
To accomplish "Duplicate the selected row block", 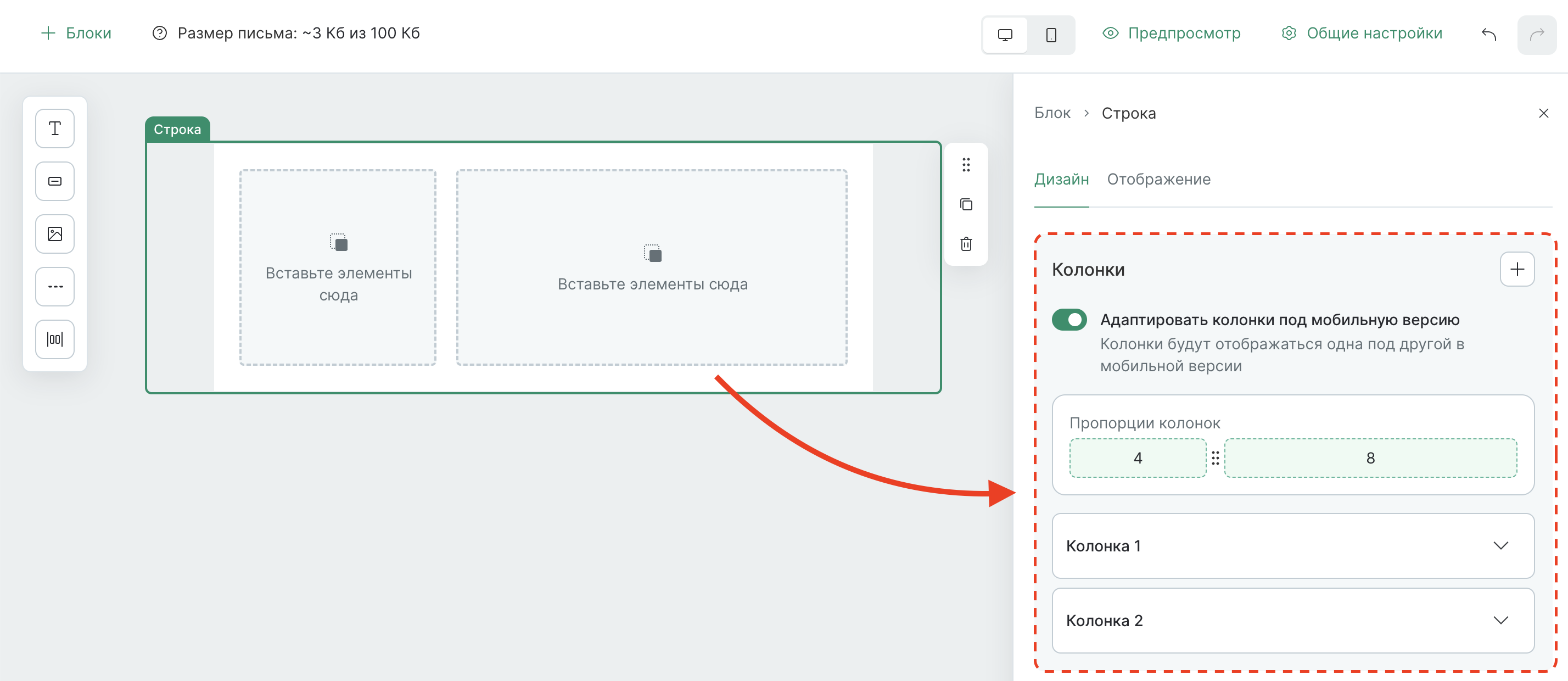I will (x=967, y=204).
